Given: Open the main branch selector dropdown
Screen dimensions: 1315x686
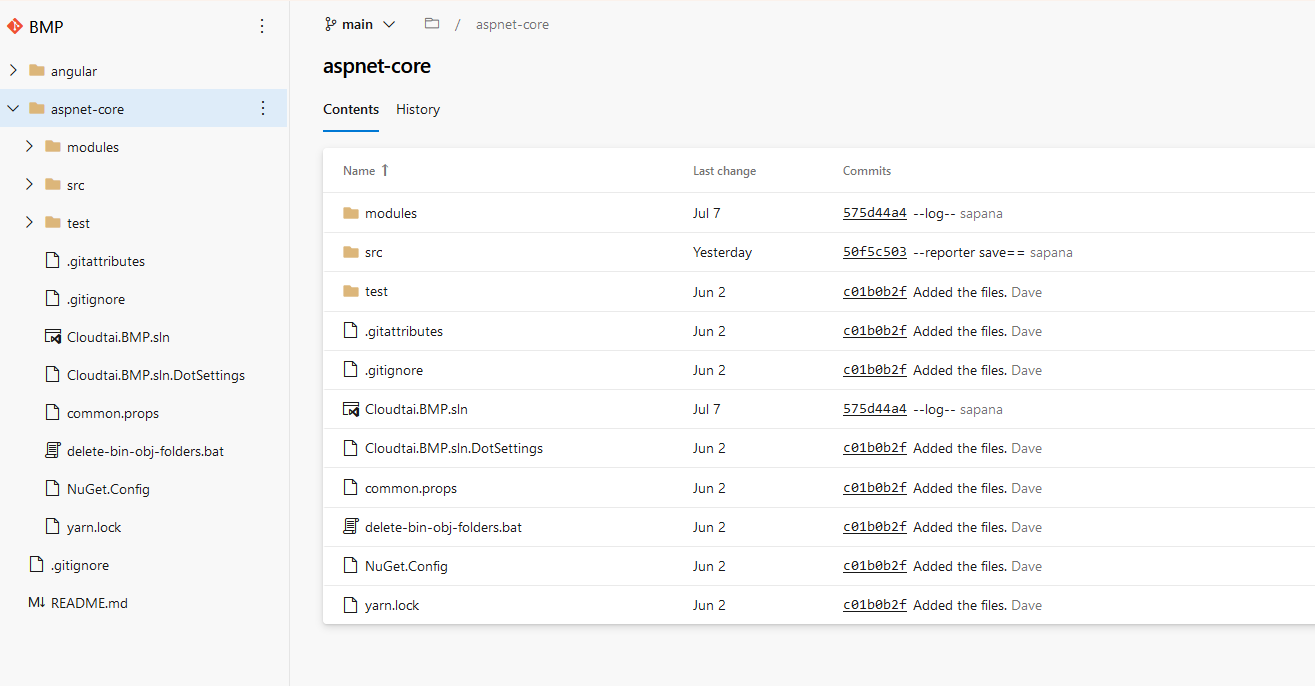Looking at the screenshot, I should (360, 24).
